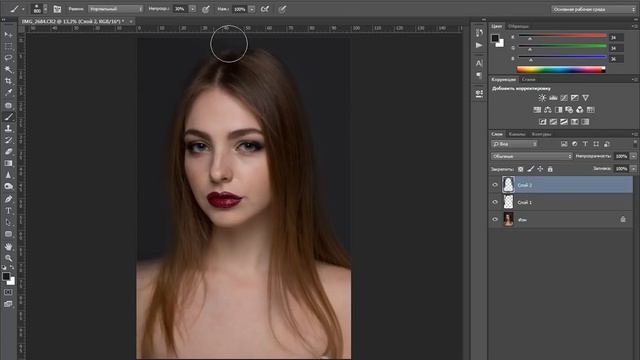
Task: Switch to the Каналы channels tab
Action: pos(517,134)
